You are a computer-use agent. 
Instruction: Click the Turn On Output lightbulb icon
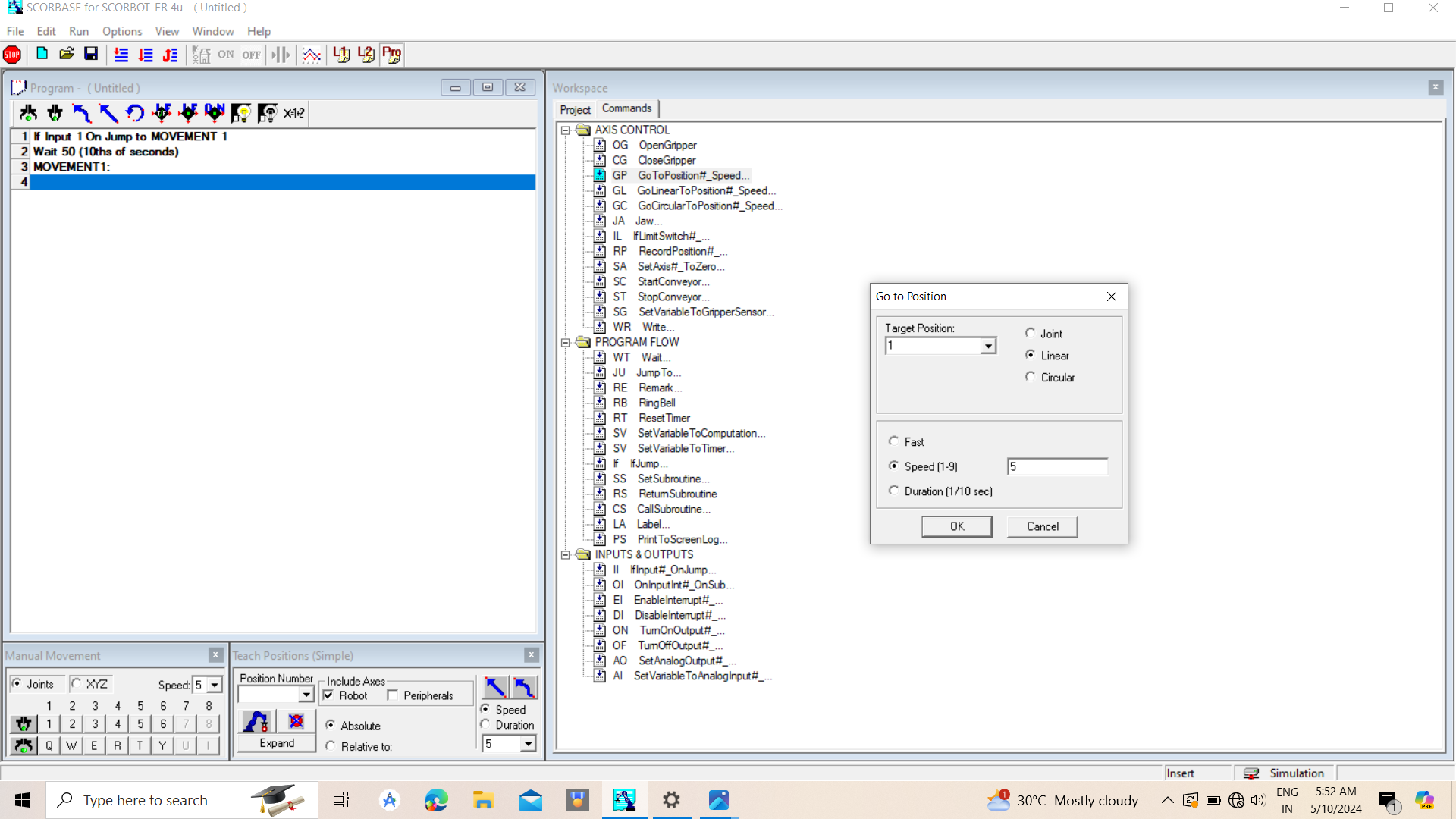pos(241,113)
